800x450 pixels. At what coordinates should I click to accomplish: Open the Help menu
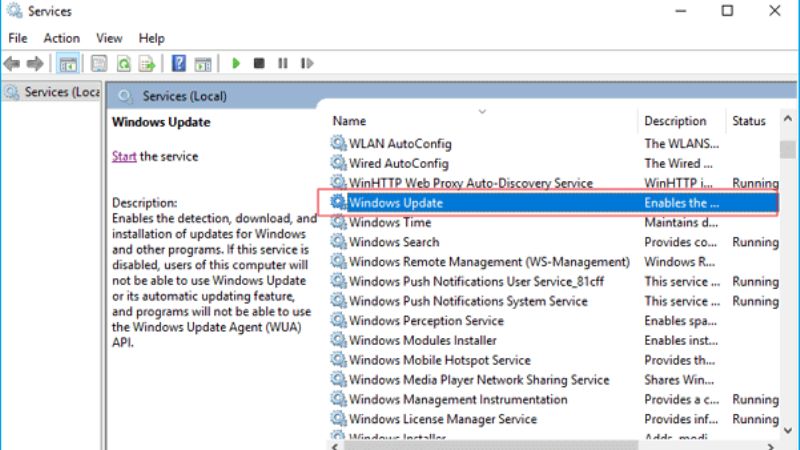(152, 38)
